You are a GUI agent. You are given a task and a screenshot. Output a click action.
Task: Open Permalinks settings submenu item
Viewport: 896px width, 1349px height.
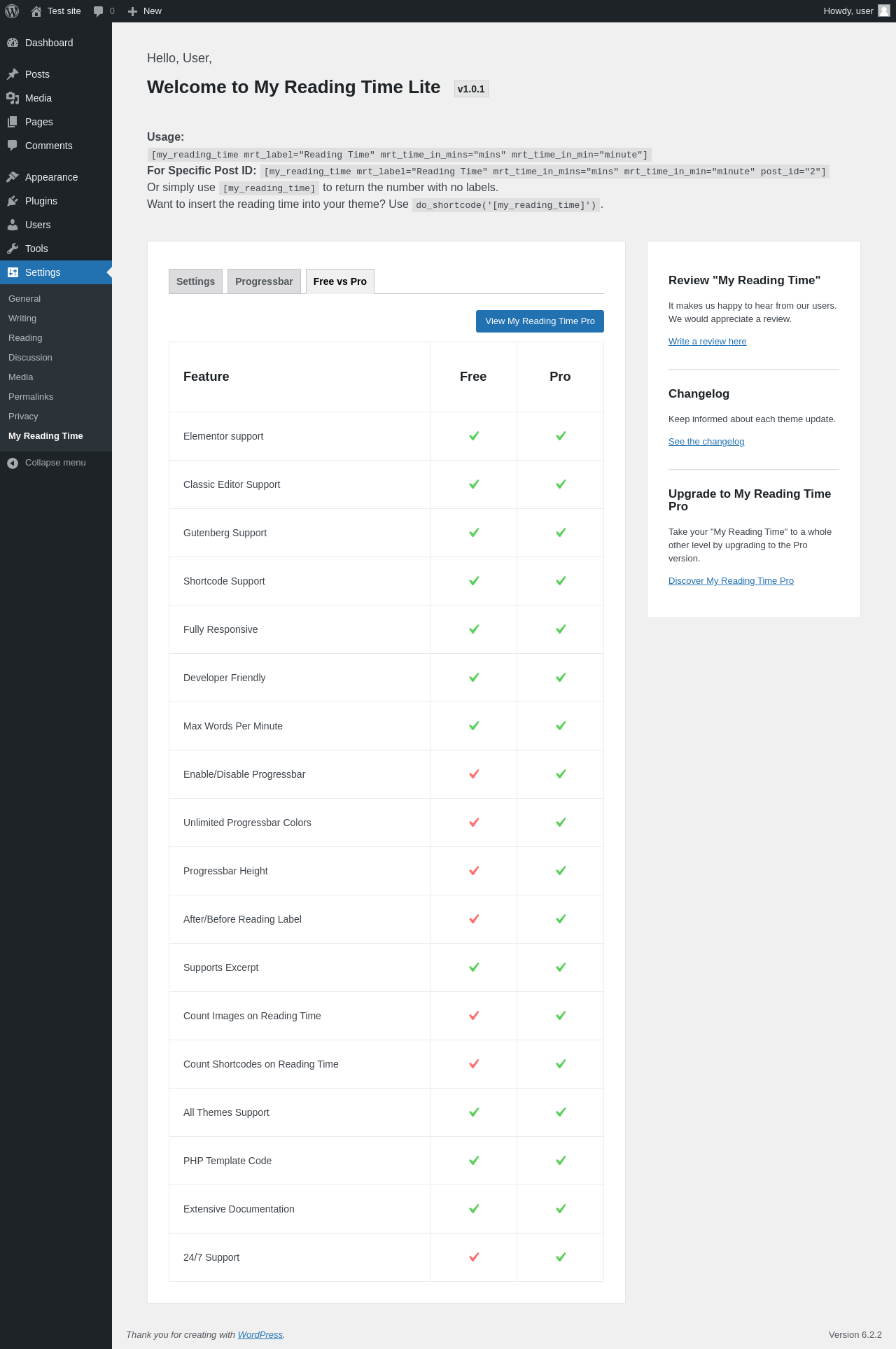point(31,397)
